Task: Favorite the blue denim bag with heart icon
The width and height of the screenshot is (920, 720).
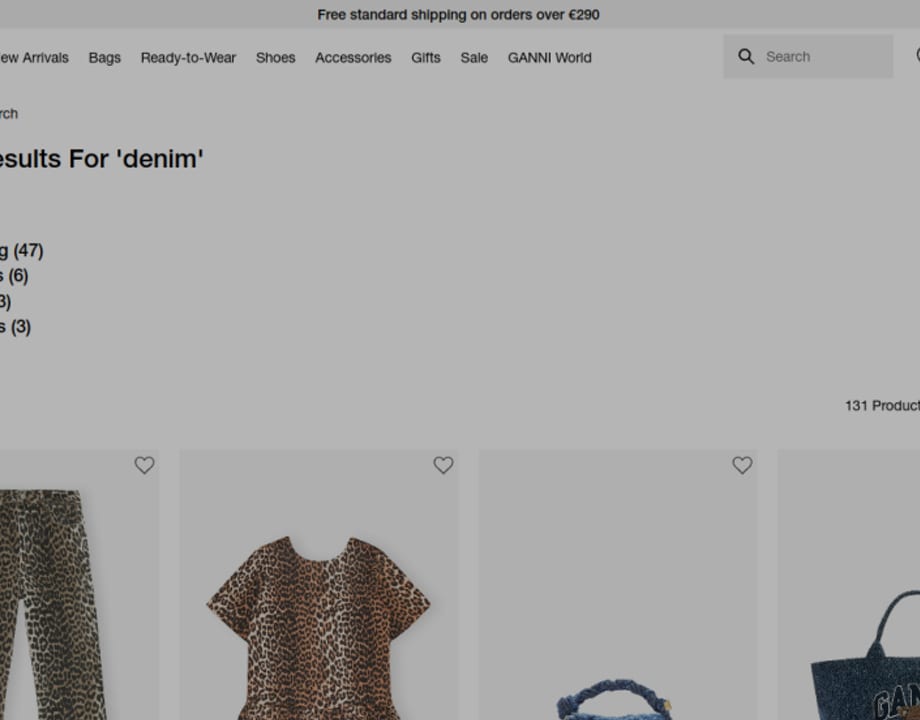Action: (742, 465)
